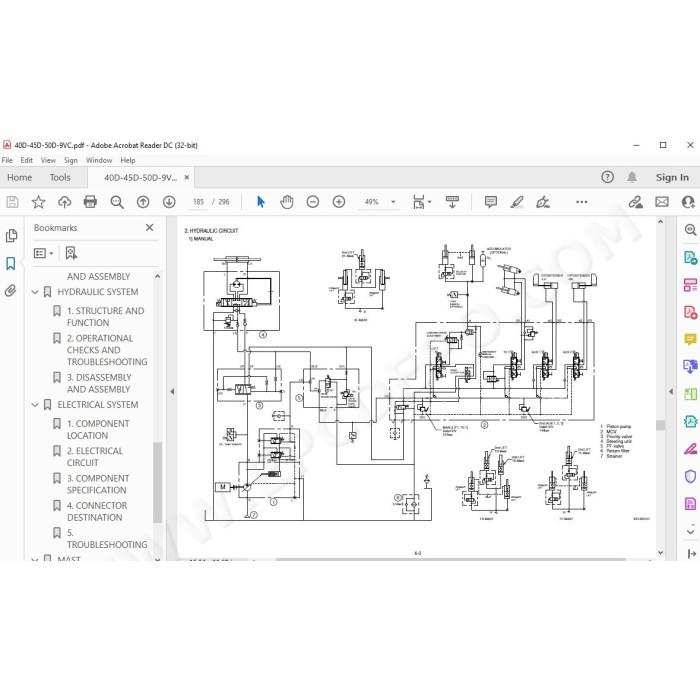Click the bookmarks panel scrollbar thumb
This screenshot has height=700, width=700.
(x=157, y=482)
